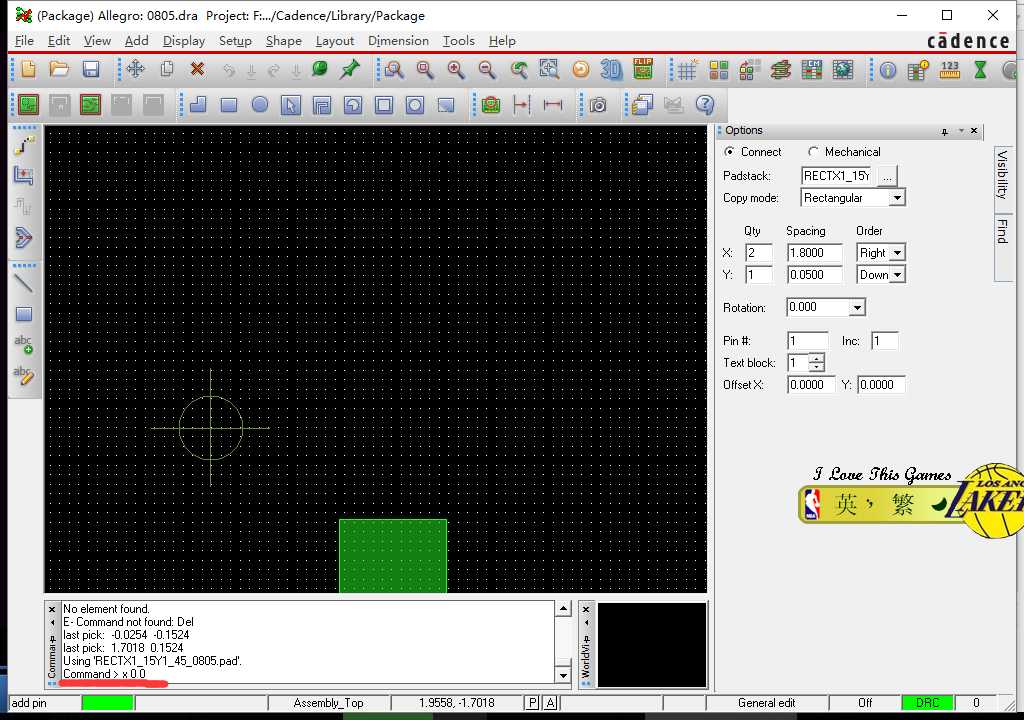Switch to the Visibility tab
The width and height of the screenshot is (1024, 720).
point(1002,173)
